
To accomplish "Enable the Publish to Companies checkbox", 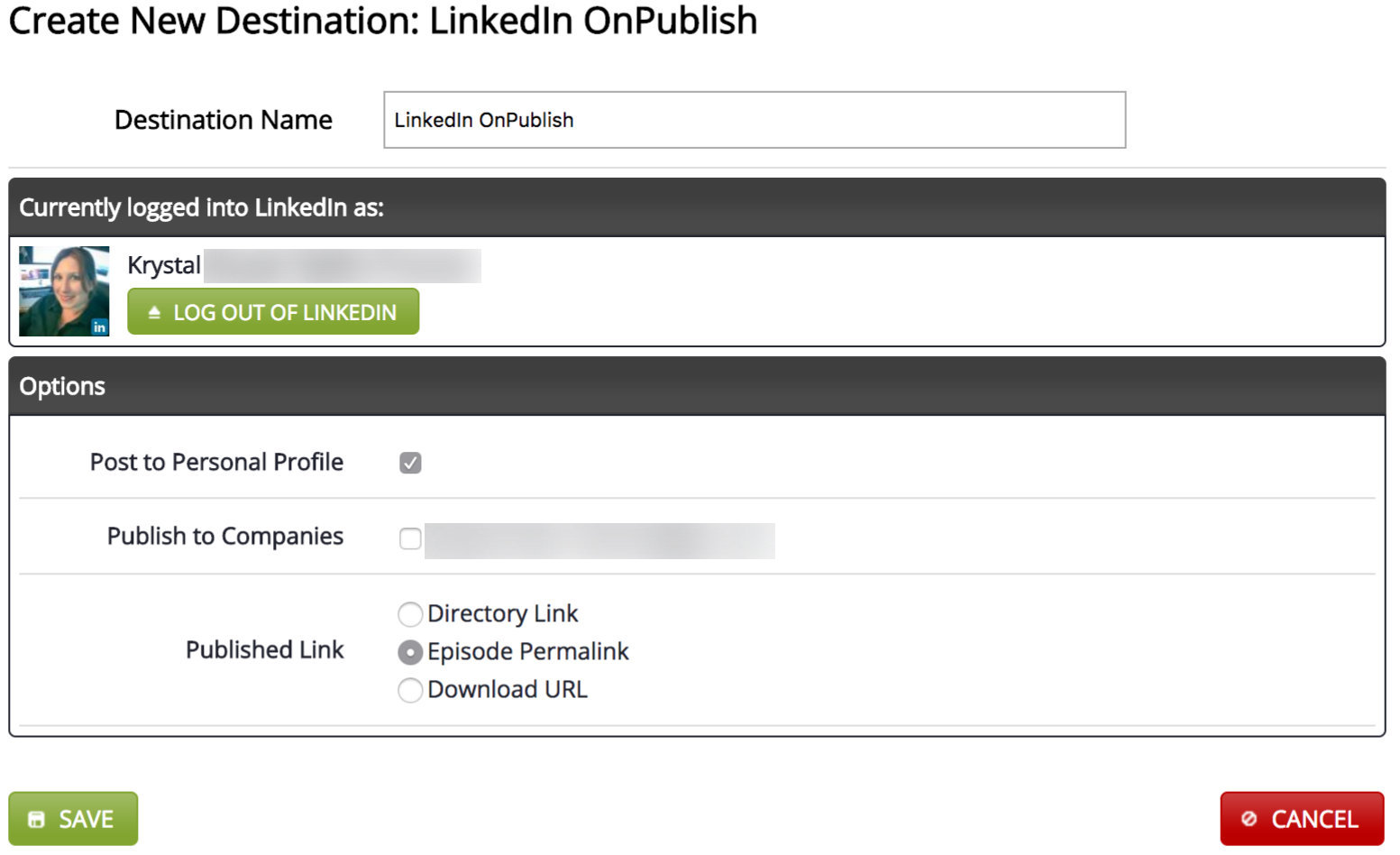I will click(410, 538).
